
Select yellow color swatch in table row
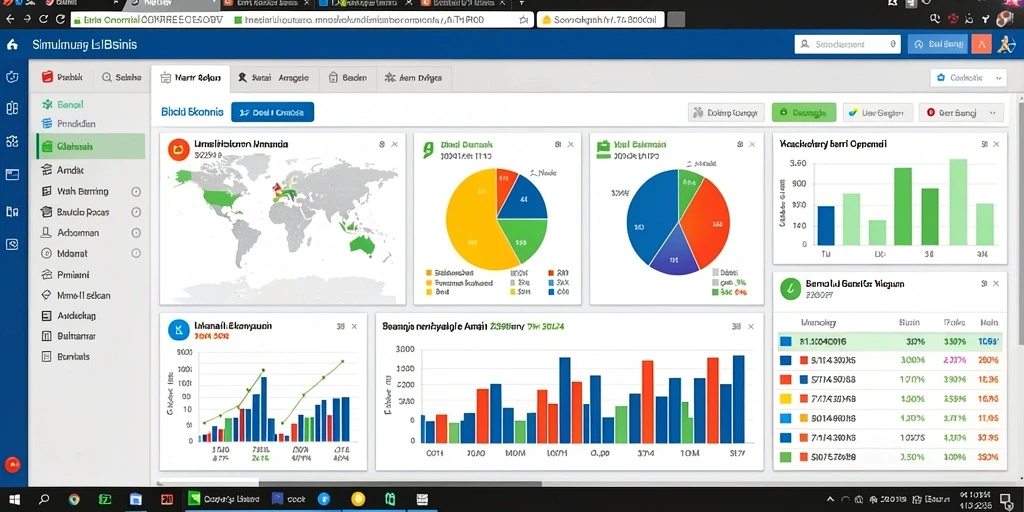point(786,398)
